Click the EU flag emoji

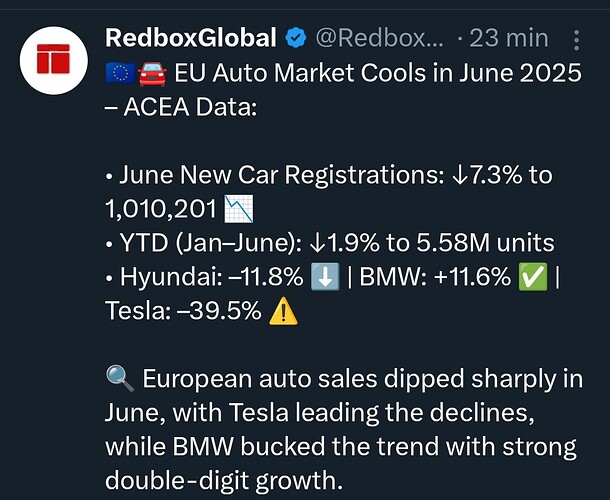click(121, 74)
